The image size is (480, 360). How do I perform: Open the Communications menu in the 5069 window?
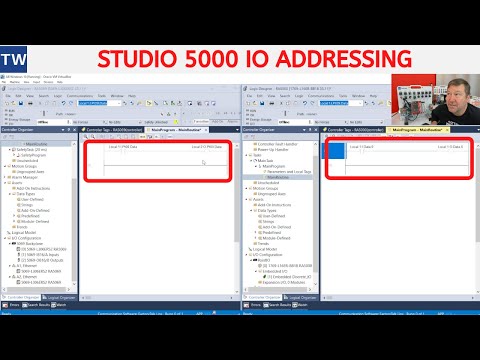[80, 96]
